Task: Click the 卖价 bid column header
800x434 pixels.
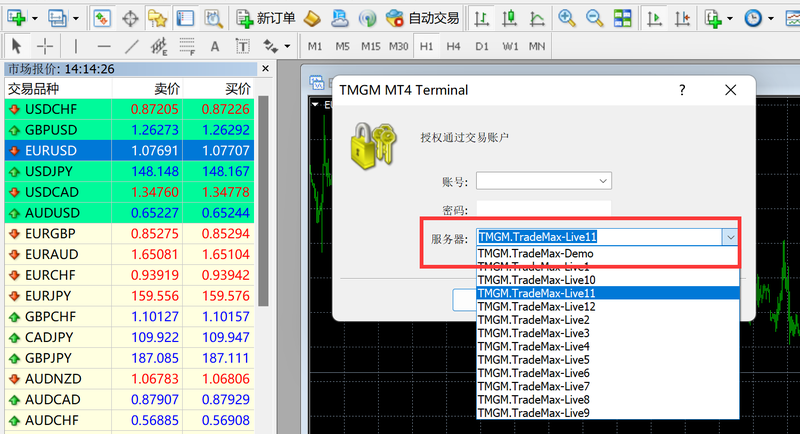Action: (x=147, y=89)
